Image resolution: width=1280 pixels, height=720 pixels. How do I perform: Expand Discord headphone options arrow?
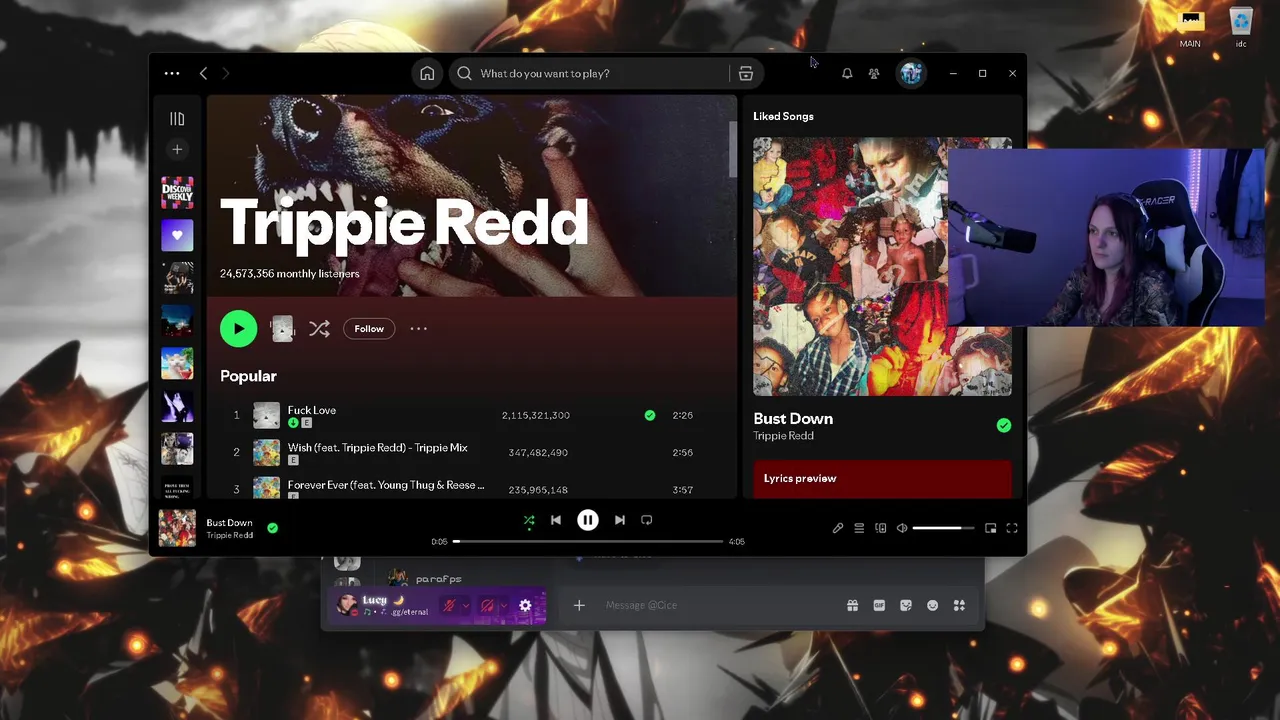pyautogui.click(x=503, y=606)
